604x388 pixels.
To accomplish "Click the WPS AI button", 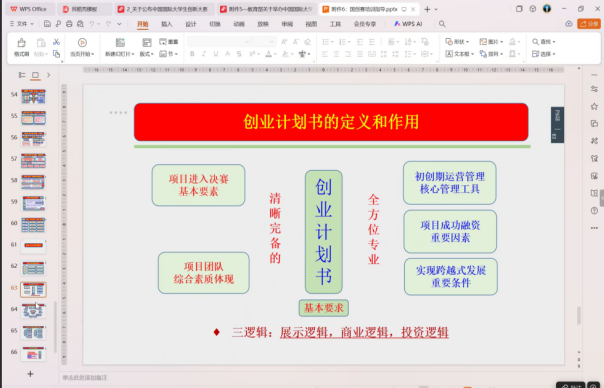I will click(408, 24).
